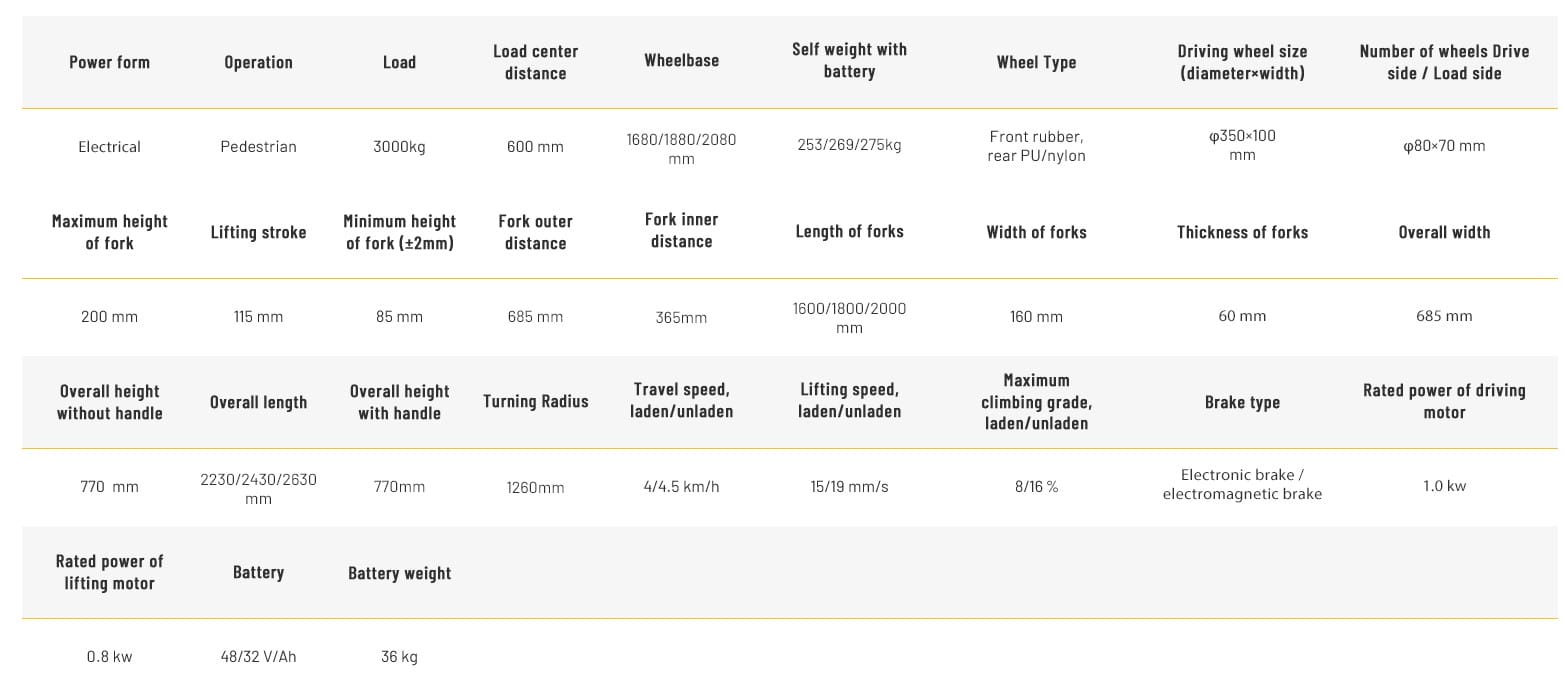Click the "Turning Radius" header

tap(535, 402)
